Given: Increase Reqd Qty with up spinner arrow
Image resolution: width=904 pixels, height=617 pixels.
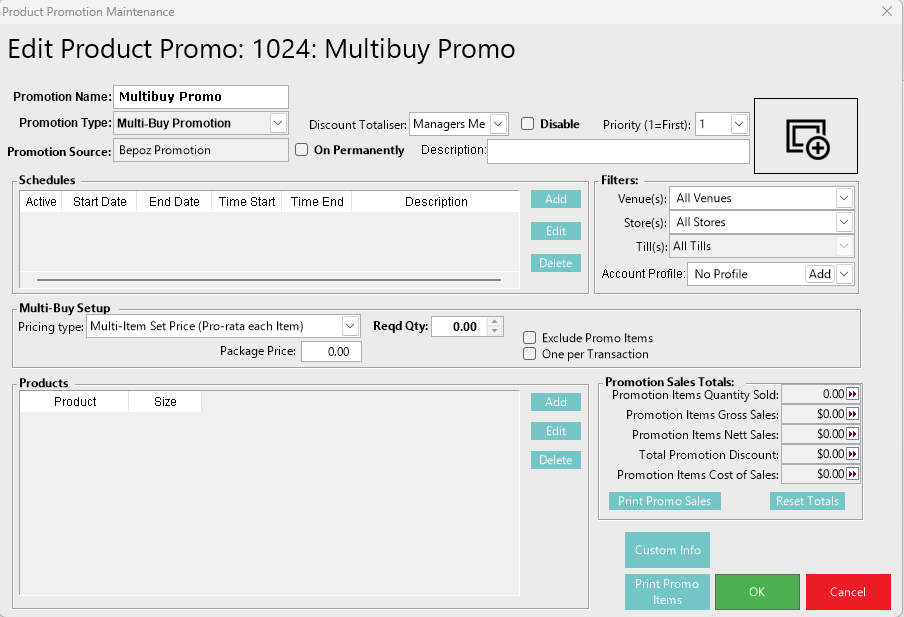Looking at the screenshot, I should [x=494, y=322].
